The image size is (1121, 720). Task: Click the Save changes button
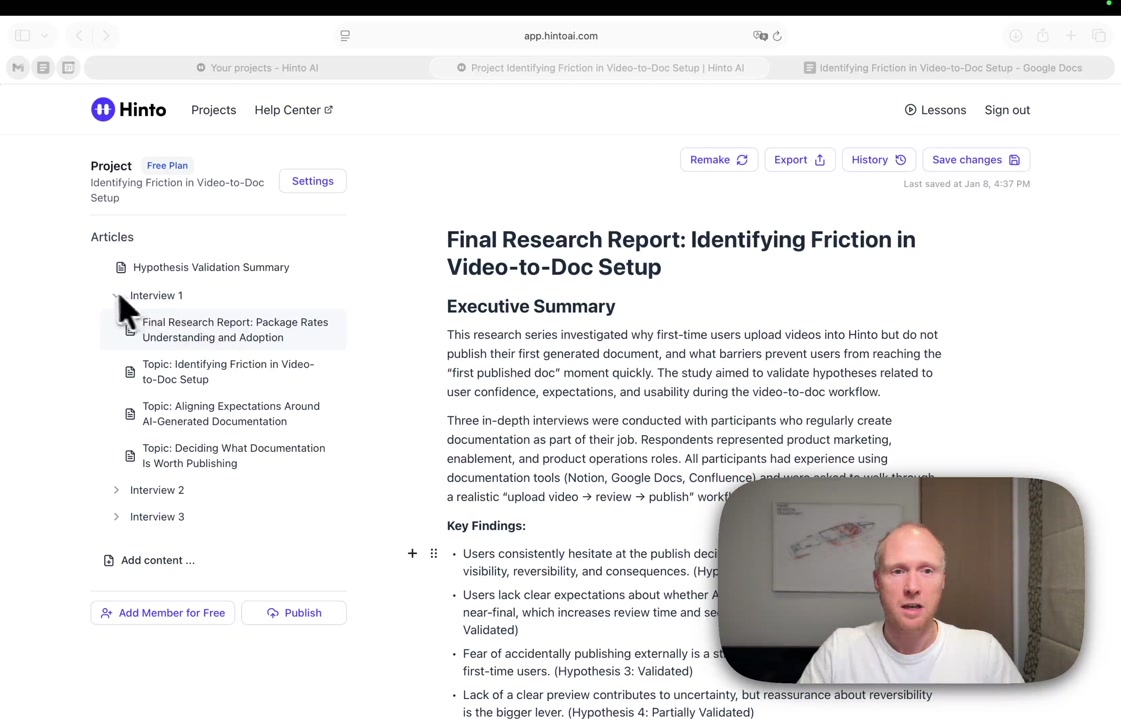975,160
